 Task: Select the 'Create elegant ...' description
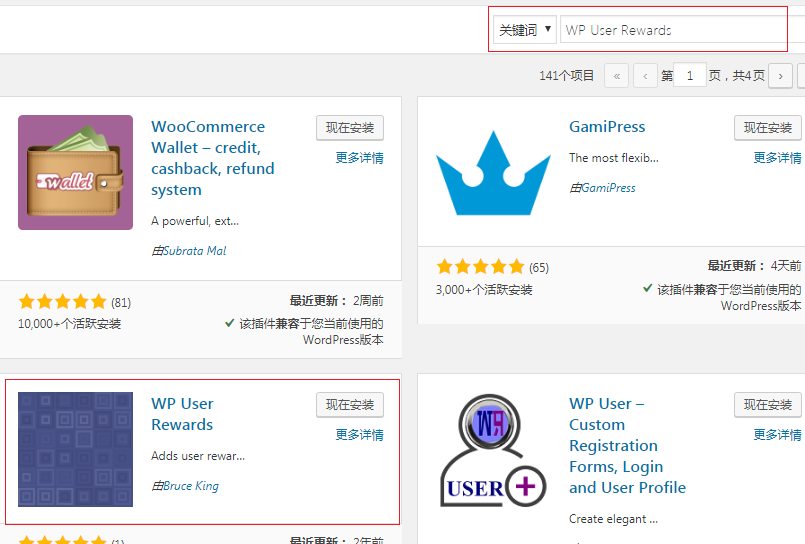pyautogui.click(x=613, y=519)
